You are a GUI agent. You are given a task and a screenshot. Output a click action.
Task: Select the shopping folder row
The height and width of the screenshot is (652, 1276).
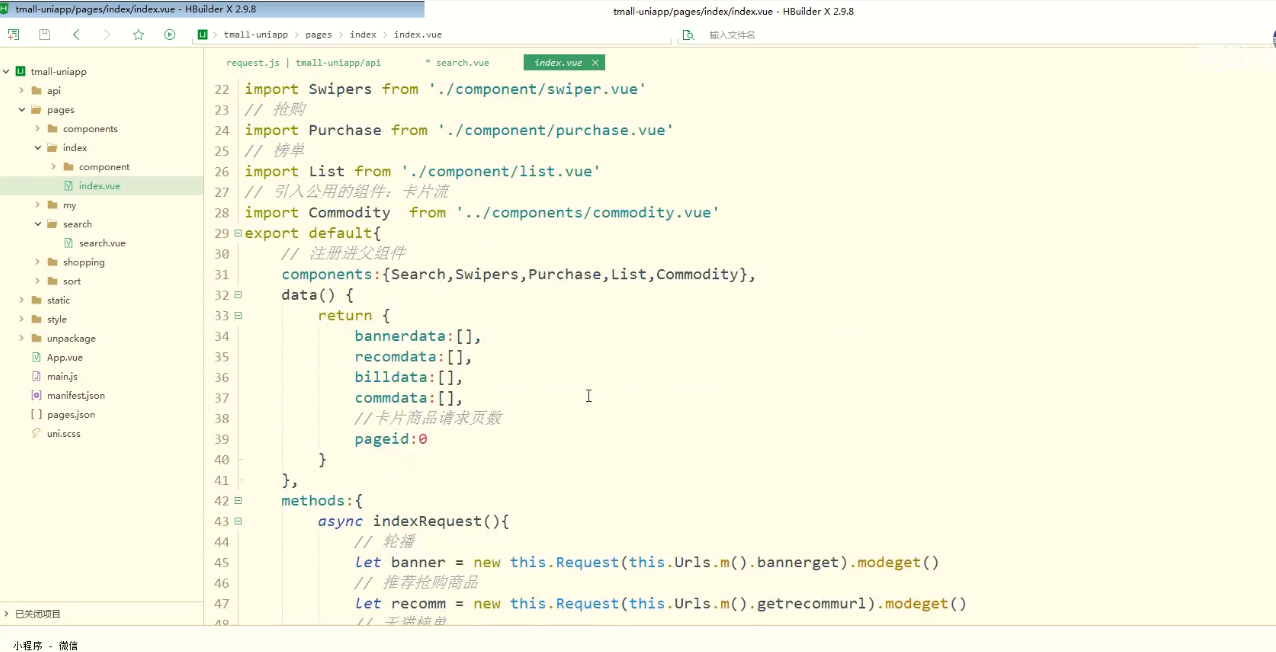click(102, 262)
